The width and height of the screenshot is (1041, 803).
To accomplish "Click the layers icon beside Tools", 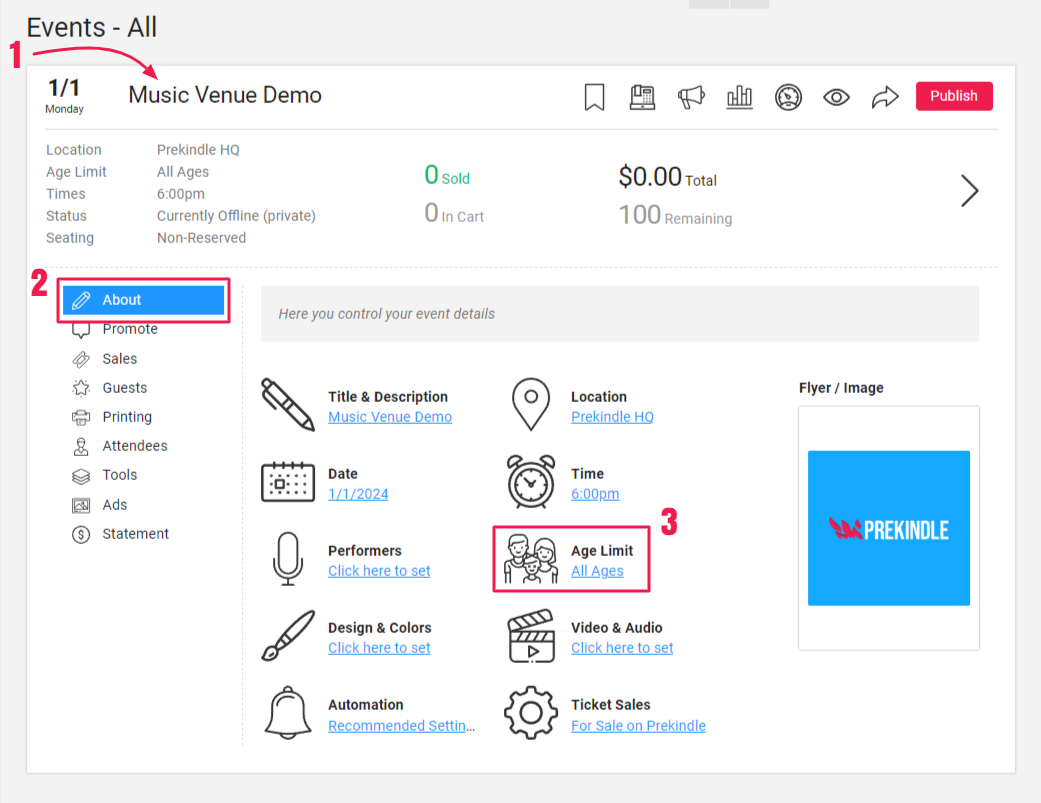I will [x=81, y=476].
